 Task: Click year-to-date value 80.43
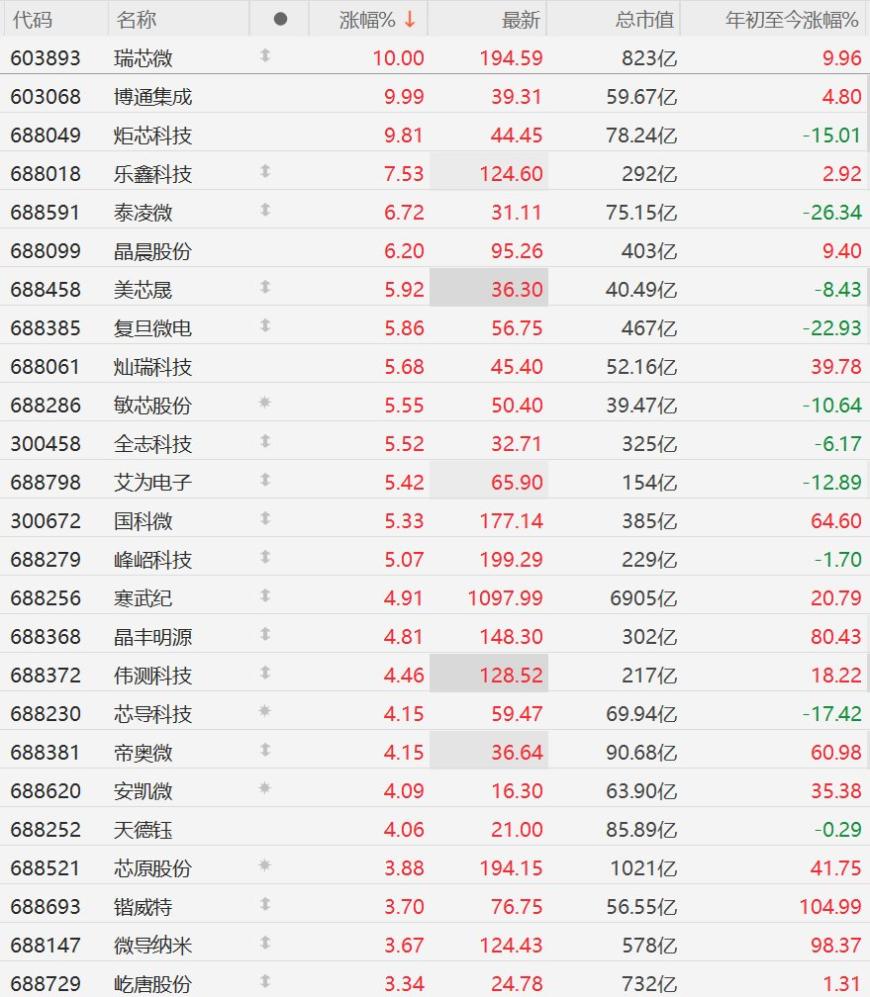[x=836, y=636]
